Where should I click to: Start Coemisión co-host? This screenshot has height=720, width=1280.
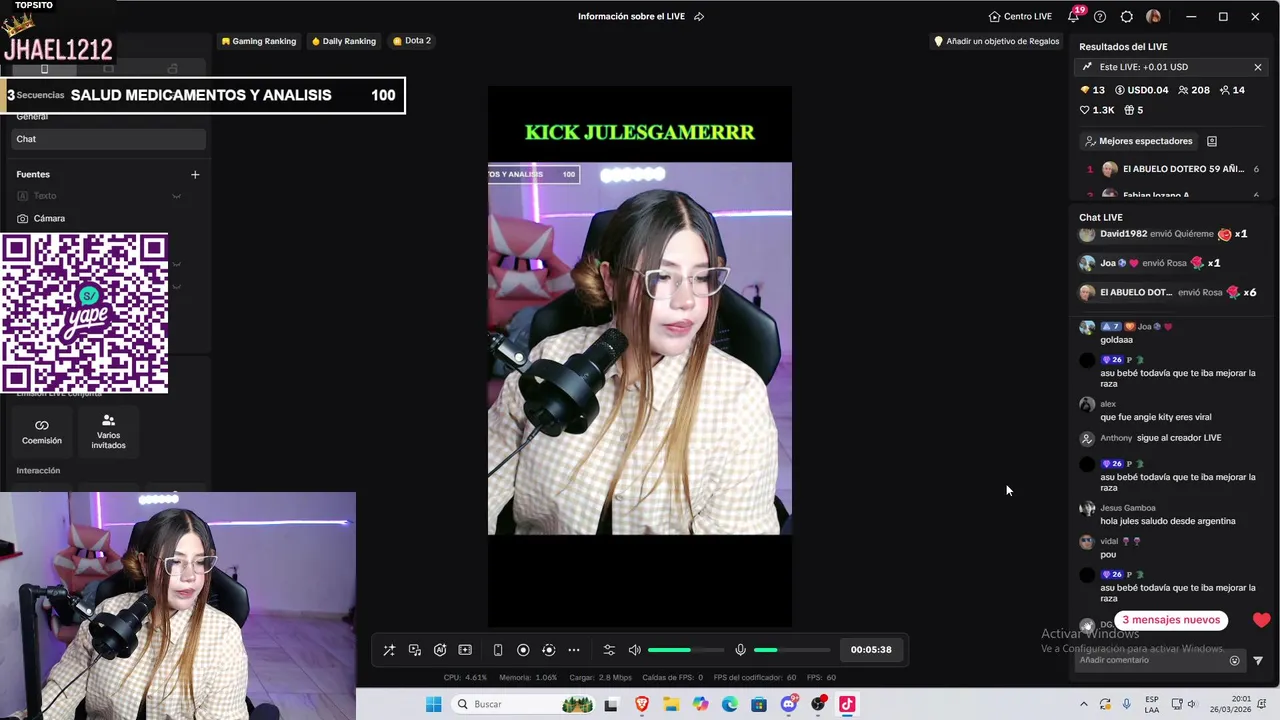pyautogui.click(x=42, y=431)
